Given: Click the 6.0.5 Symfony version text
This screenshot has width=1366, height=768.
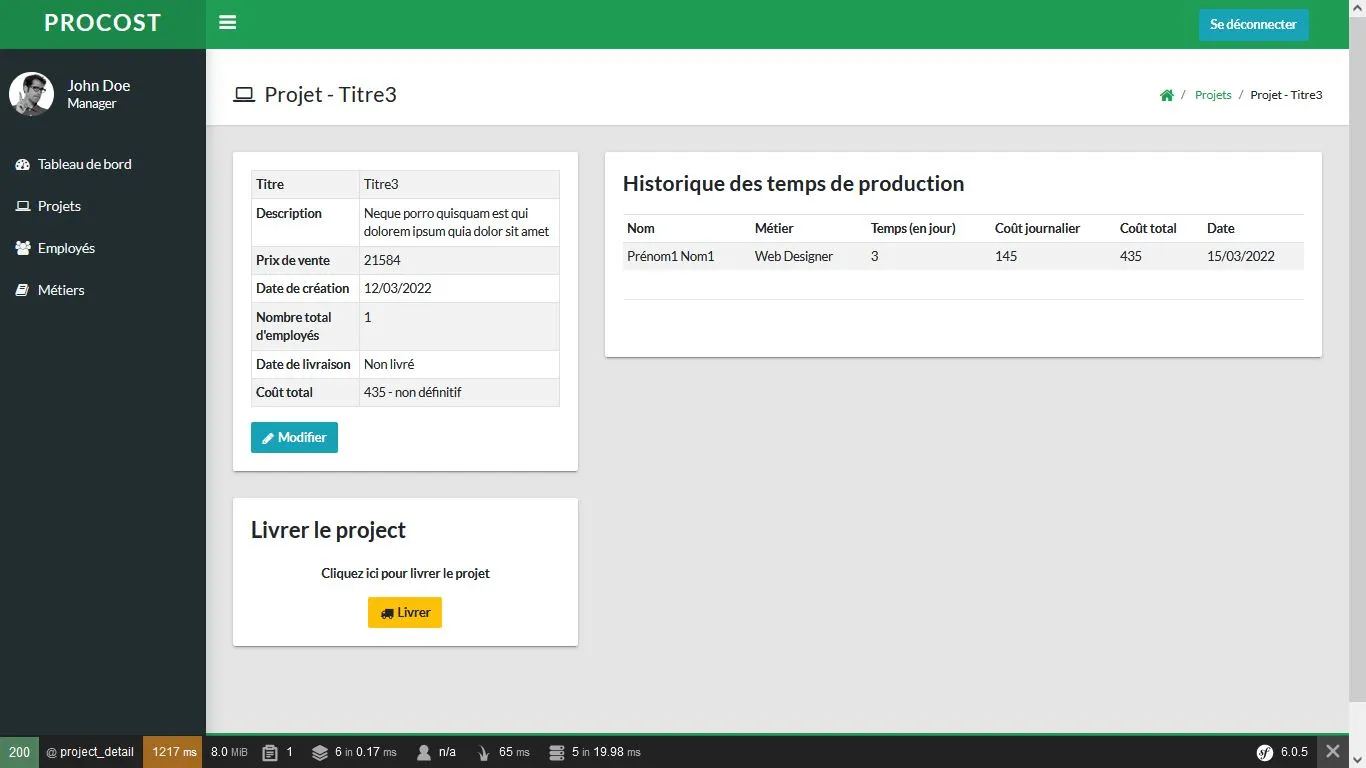Looking at the screenshot, I should [1294, 752].
